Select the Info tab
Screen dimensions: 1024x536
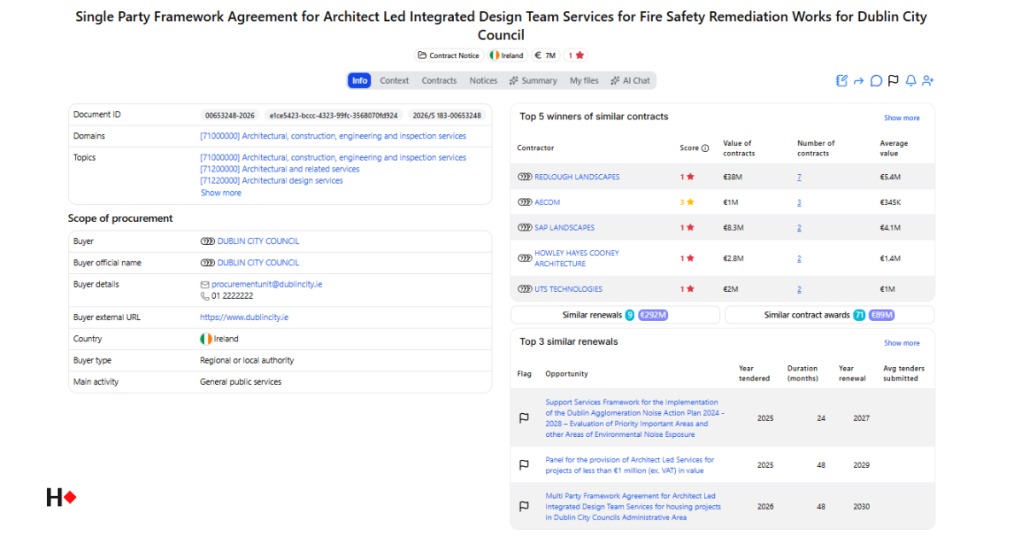point(359,81)
